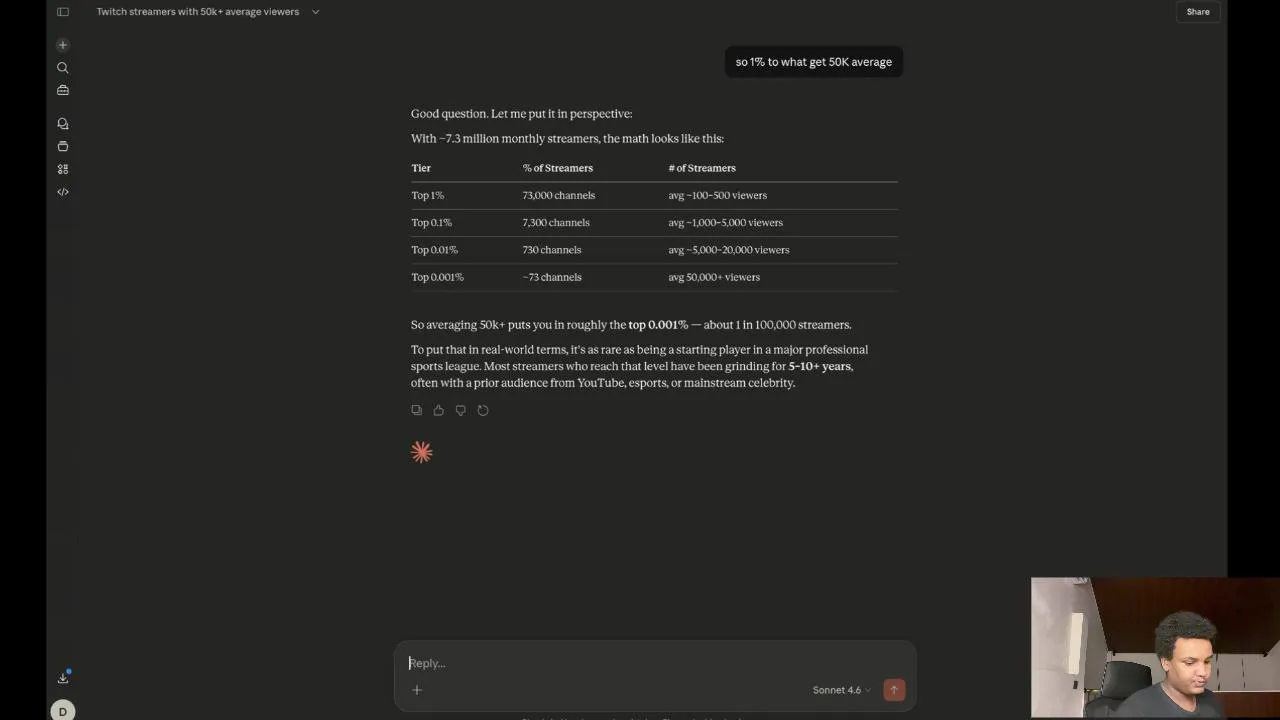1280x720 pixels.
Task: Start a new chat with plus icon
Action: 63,45
